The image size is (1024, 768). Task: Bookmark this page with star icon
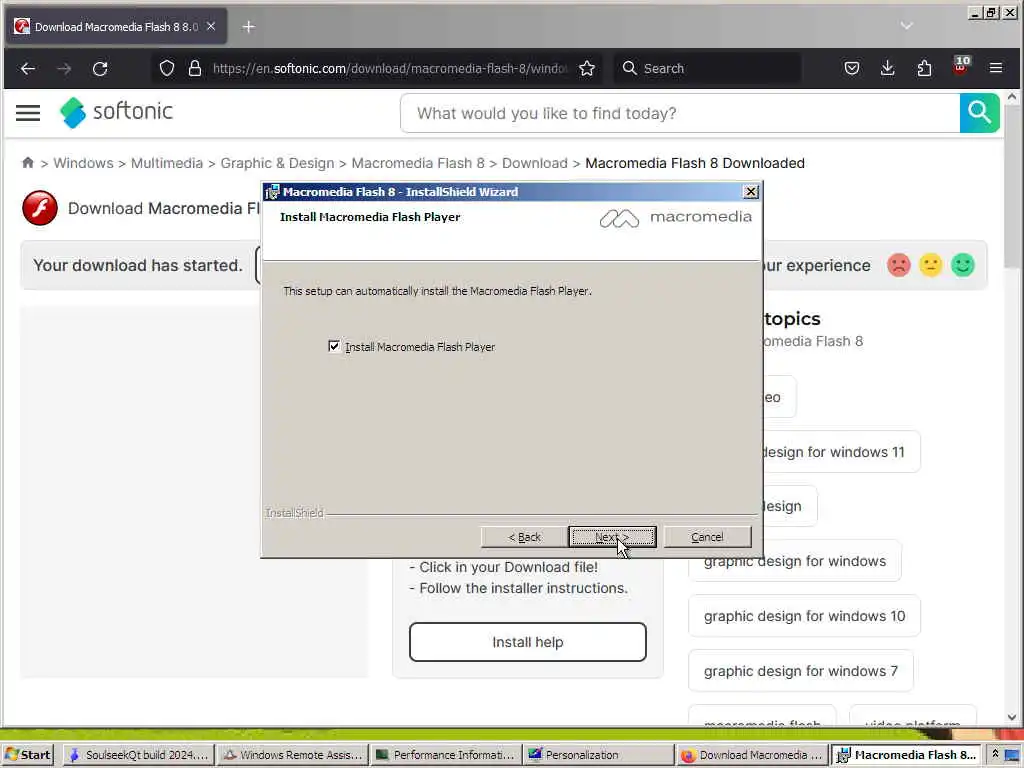[587, 69]
